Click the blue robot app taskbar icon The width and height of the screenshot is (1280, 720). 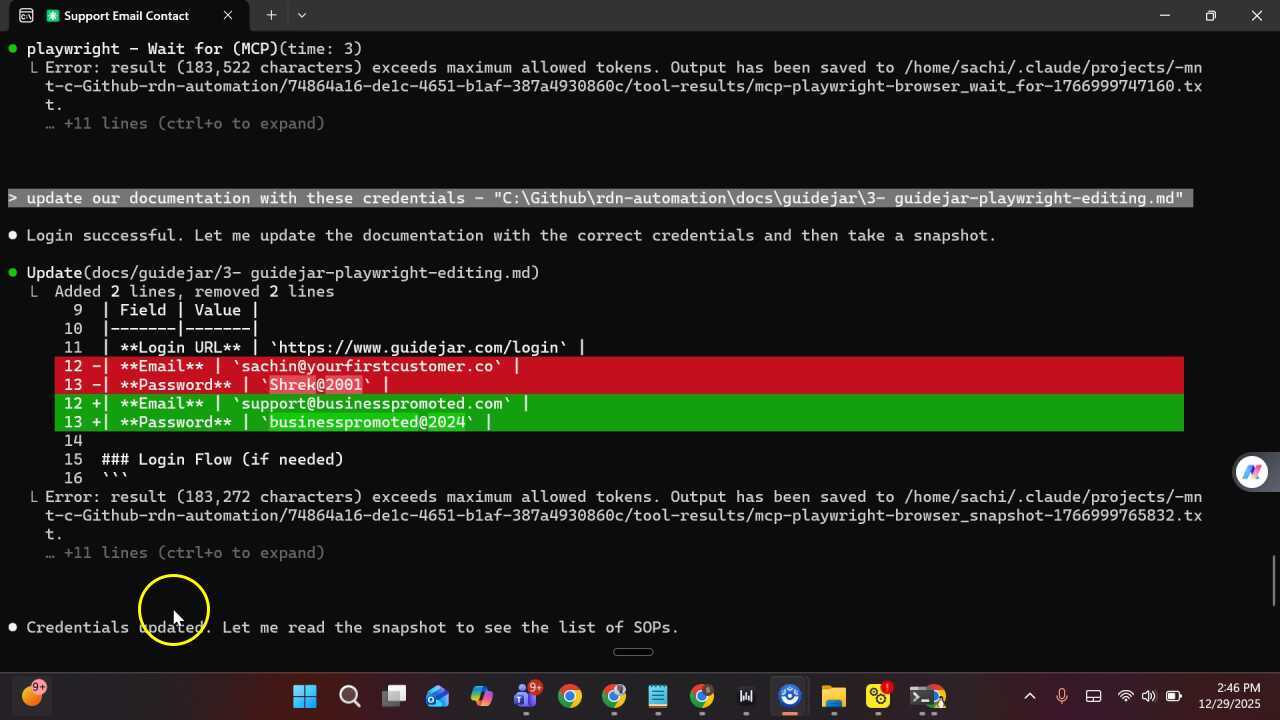(790, 696)
